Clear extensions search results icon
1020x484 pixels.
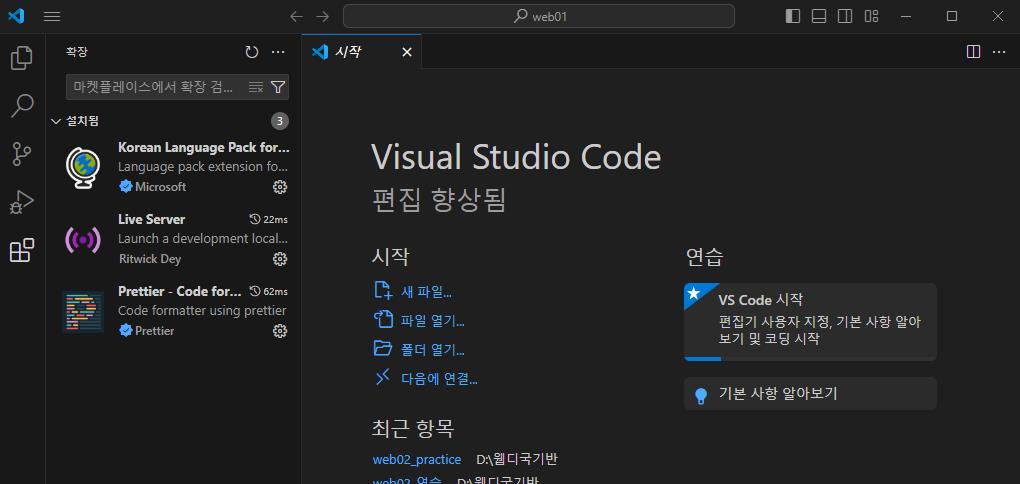[256, 87]
